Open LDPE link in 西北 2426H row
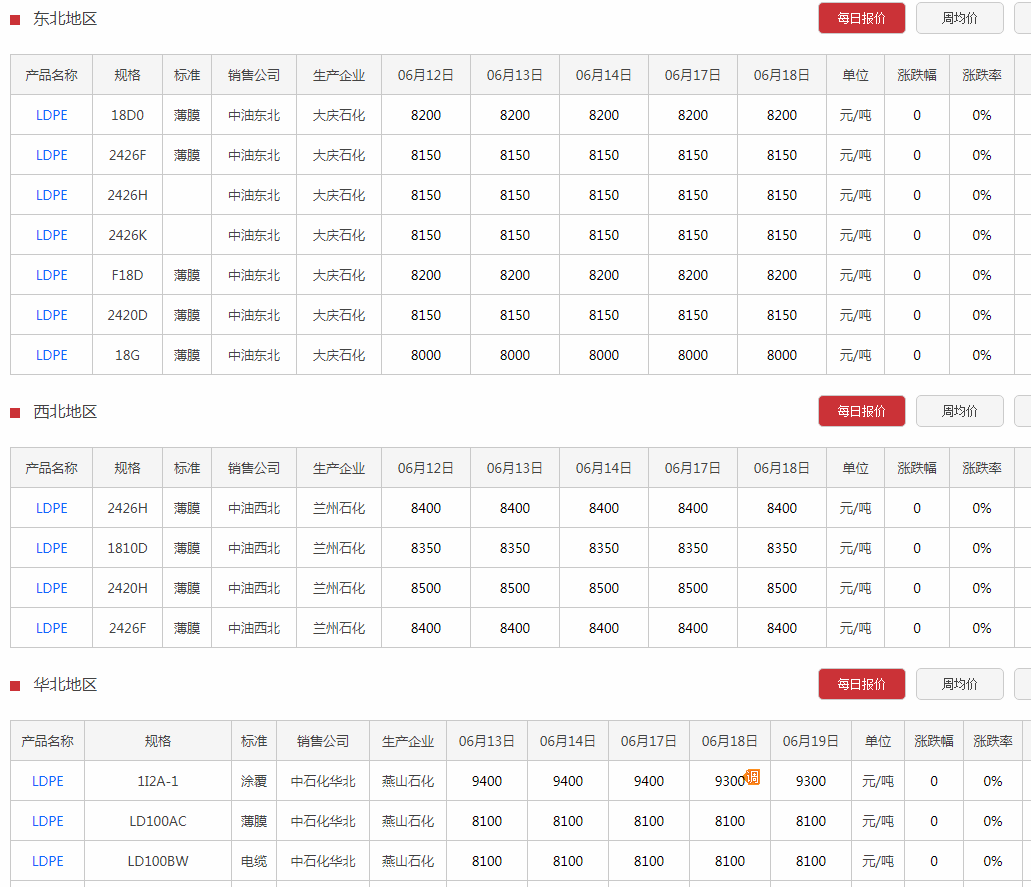The height and width of the screenshot is (887, 1031). point(51,508)
